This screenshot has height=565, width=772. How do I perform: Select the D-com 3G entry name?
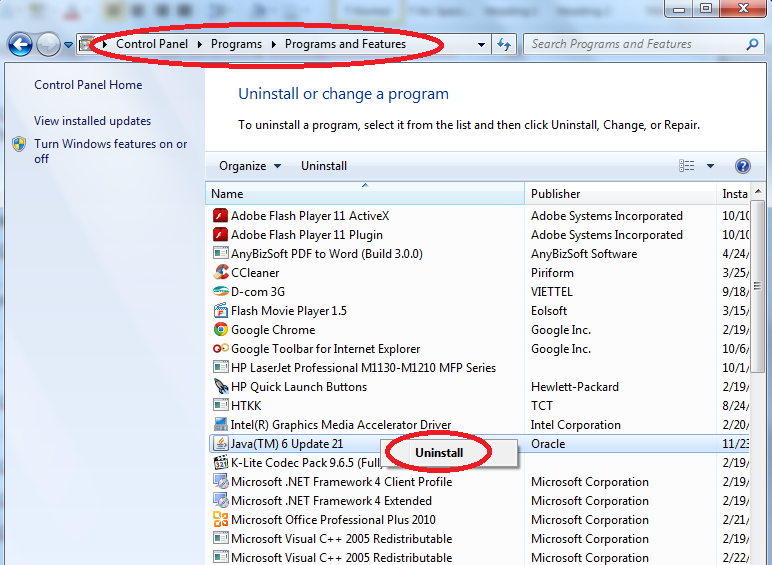click(x=258, y=292)
